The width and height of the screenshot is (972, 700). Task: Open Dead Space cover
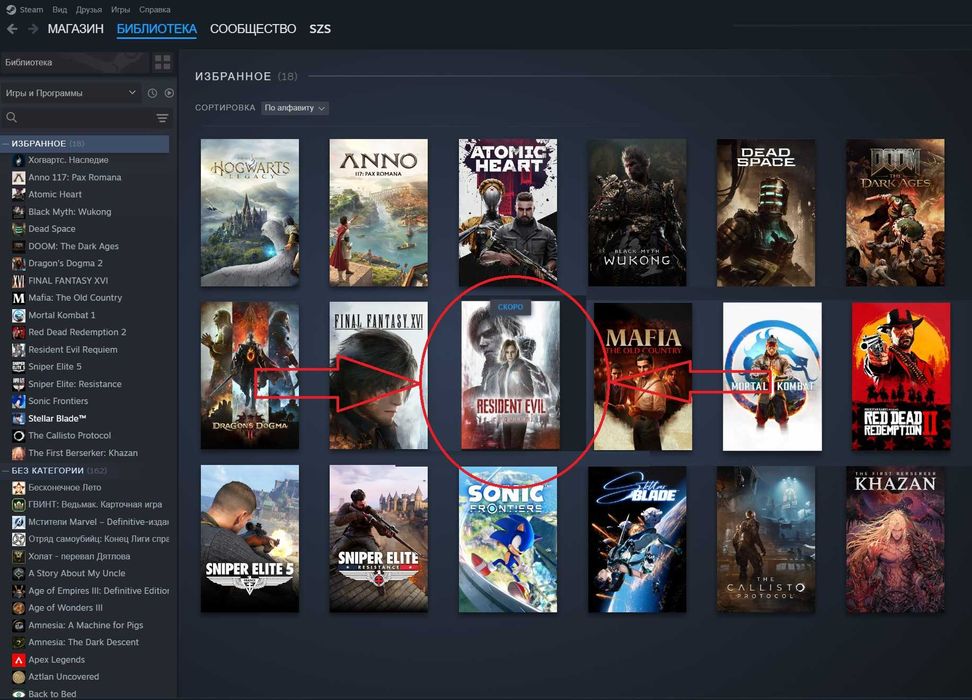pos(766,213)
